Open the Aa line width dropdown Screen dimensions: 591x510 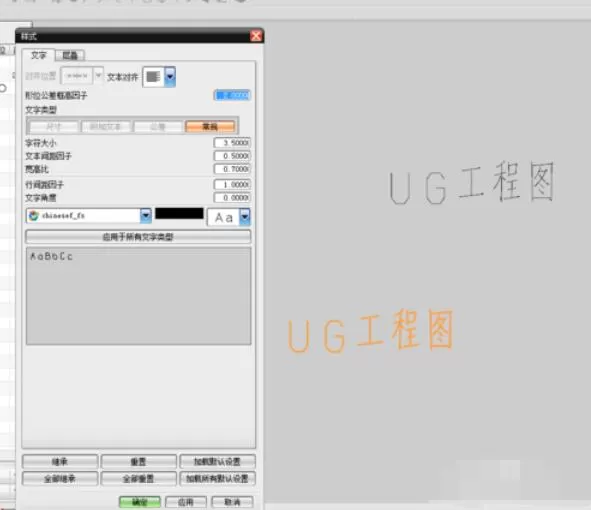click(245, 217)
